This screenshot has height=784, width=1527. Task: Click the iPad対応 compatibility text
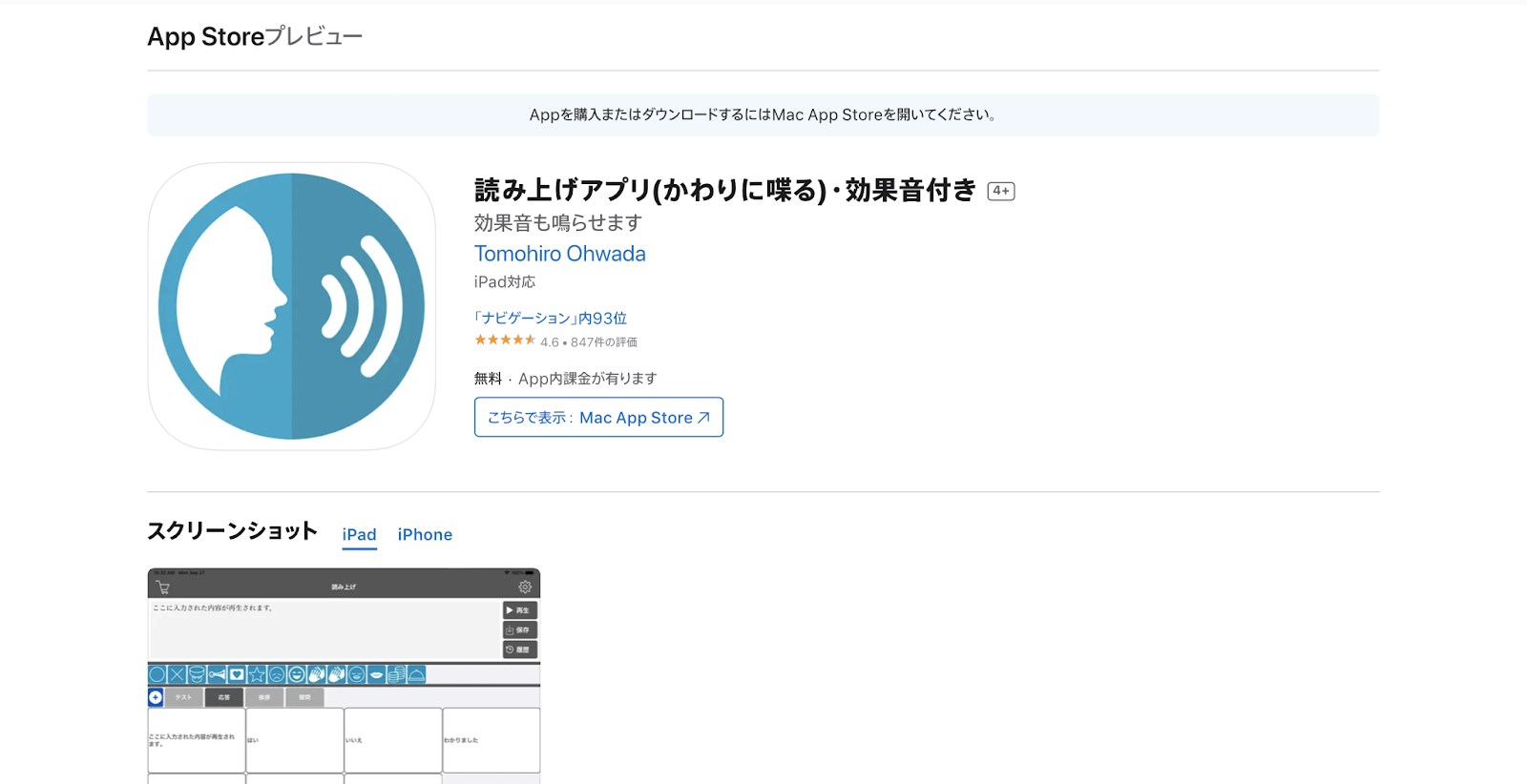505,282
